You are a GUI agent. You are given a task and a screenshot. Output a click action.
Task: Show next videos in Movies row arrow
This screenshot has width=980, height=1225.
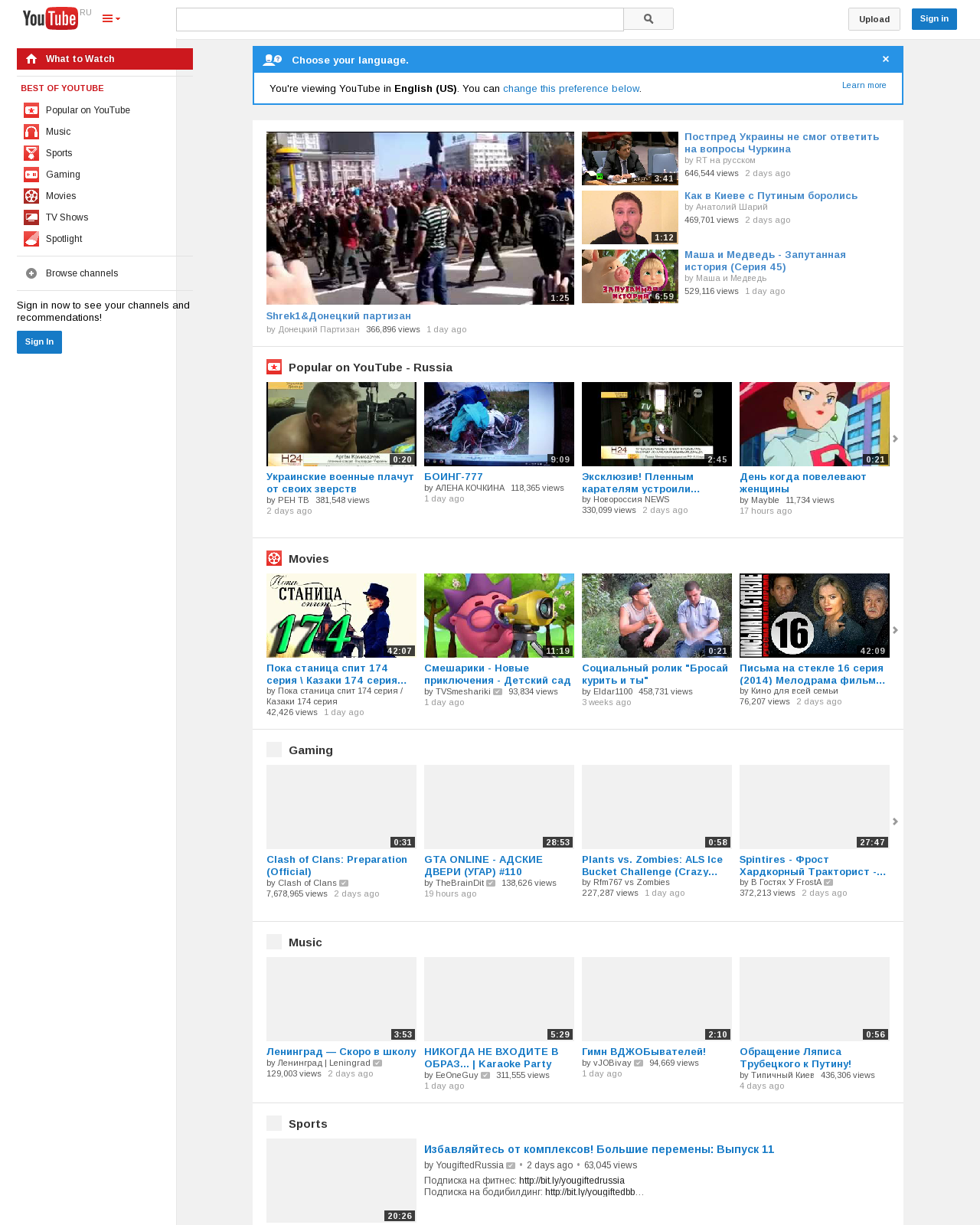tap(895, 630)
